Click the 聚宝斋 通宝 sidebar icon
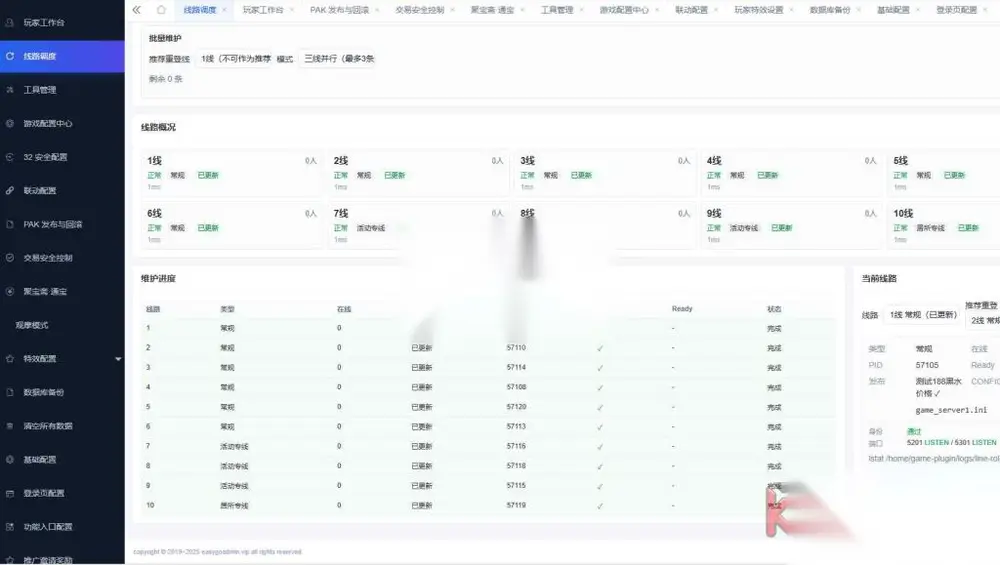 point(10,291)
